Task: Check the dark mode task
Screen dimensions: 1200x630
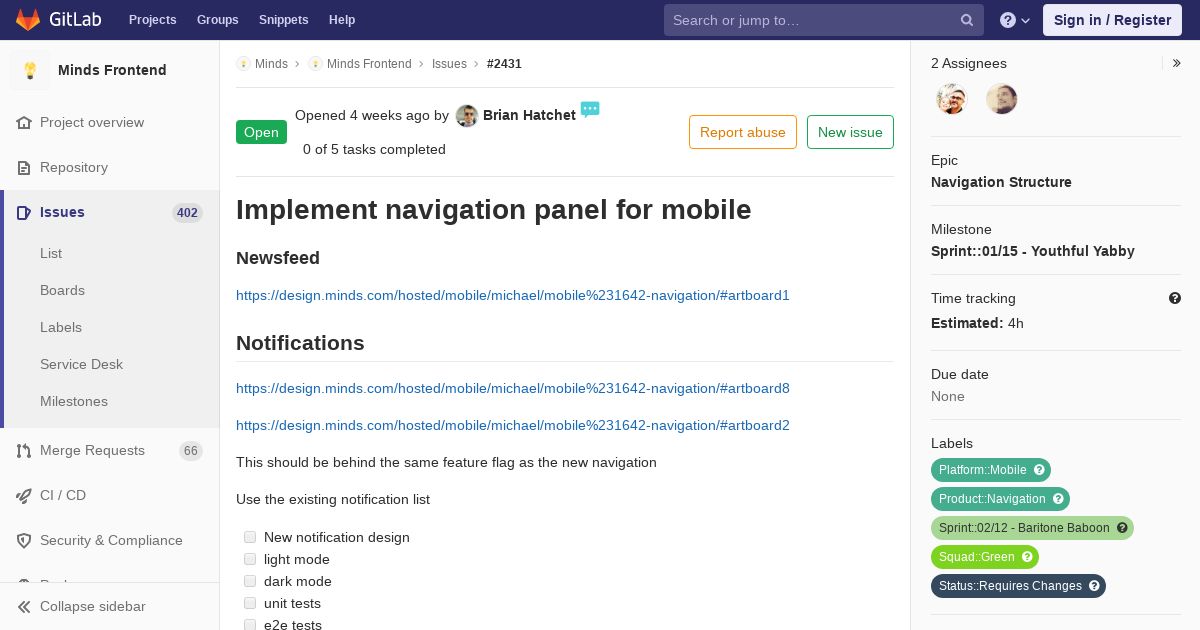Action: point(250,581)
